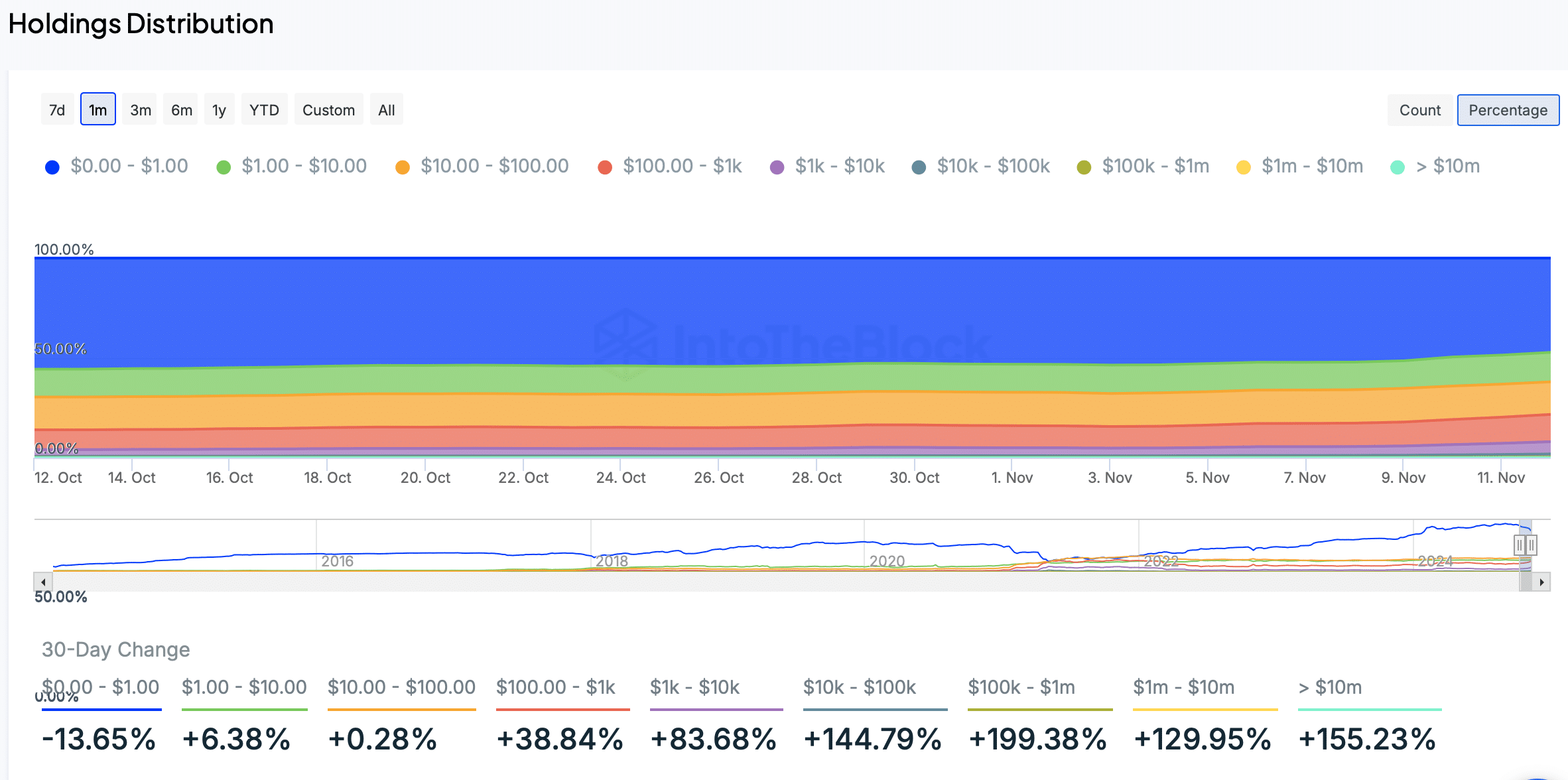Switch to the Count view

click(1419, 110)
